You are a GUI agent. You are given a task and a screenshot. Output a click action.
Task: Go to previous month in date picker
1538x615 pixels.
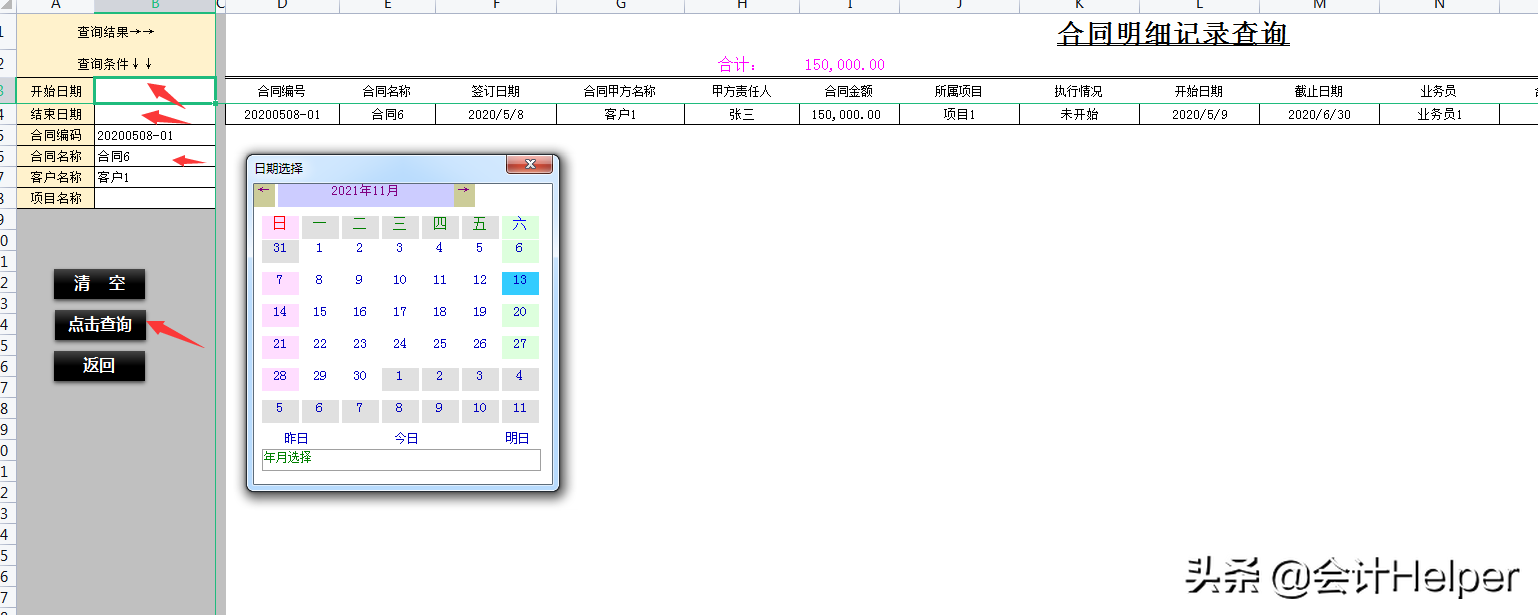click(x=264, y=195)
